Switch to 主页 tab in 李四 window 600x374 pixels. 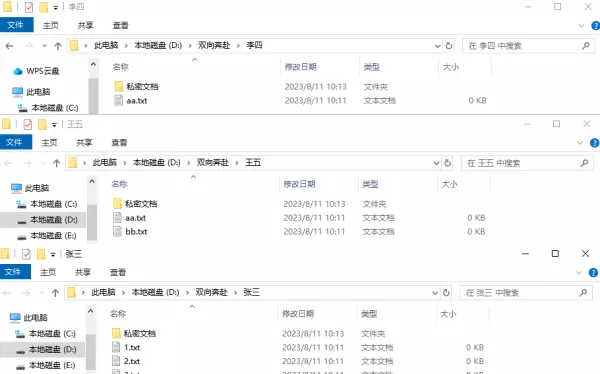click(x=51, y=25)
